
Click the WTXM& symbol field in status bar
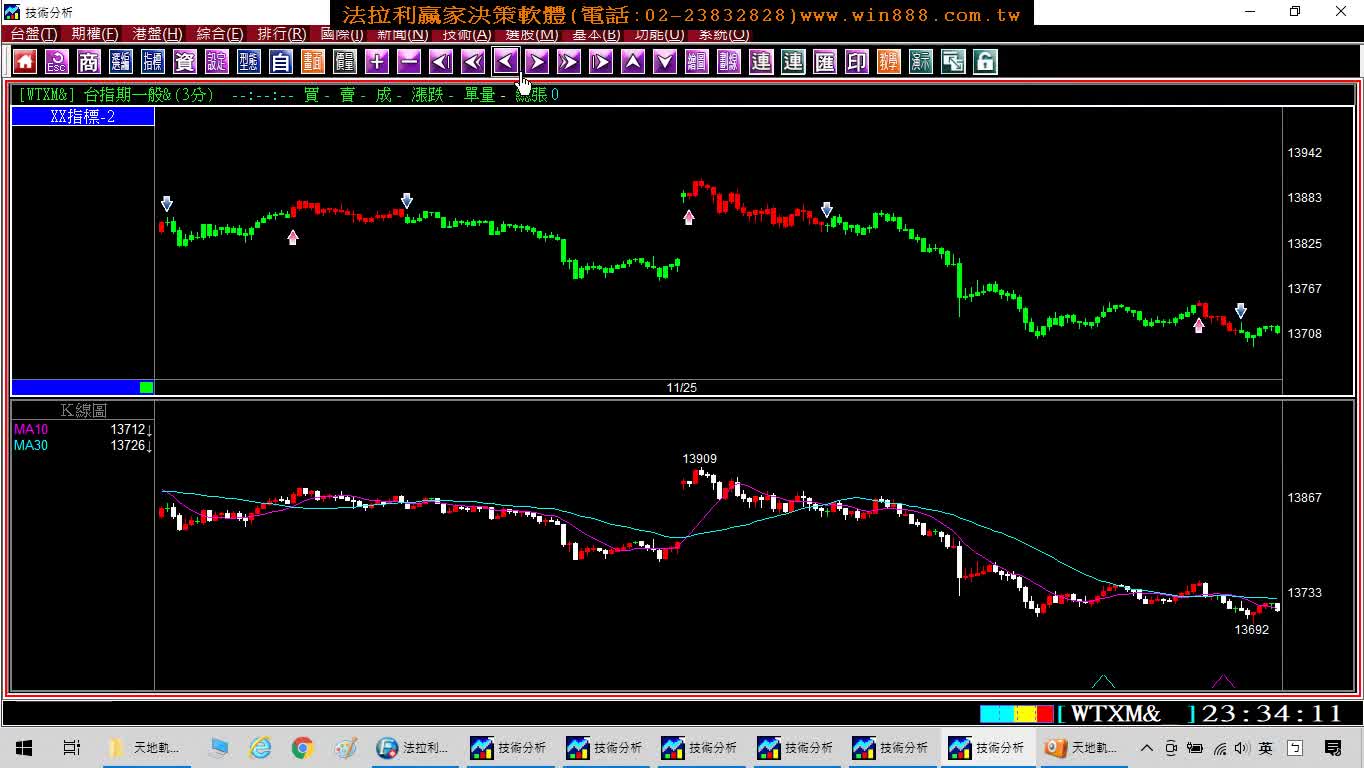coord(1126,714)
